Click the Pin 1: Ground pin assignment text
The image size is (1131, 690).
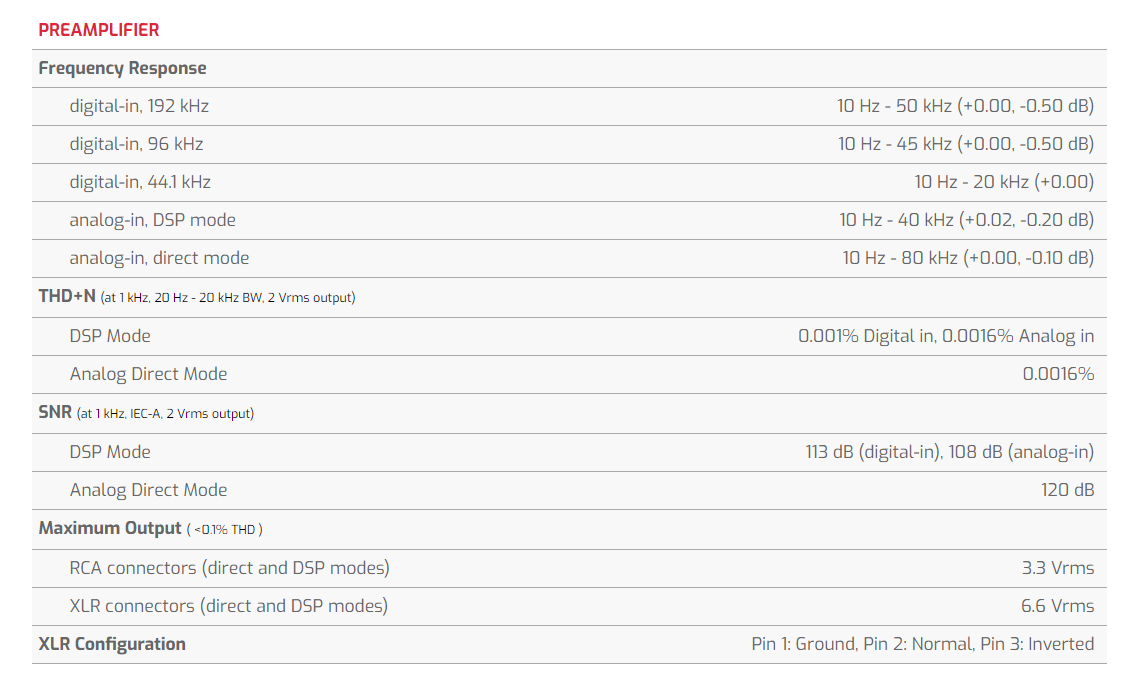(803, 644)
